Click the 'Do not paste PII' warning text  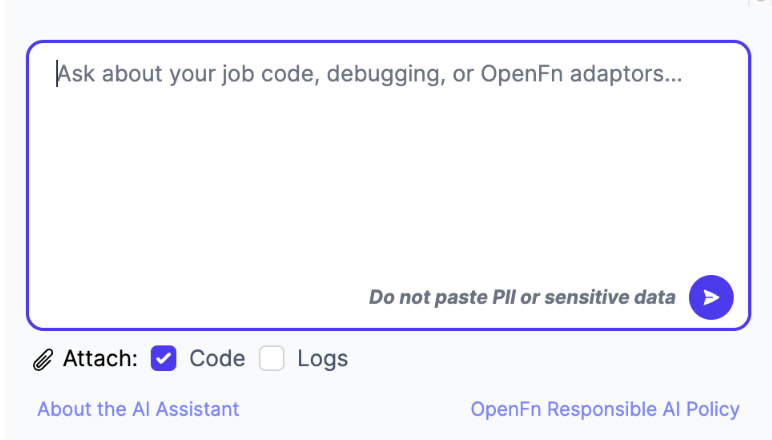click(x=522, y=297)
